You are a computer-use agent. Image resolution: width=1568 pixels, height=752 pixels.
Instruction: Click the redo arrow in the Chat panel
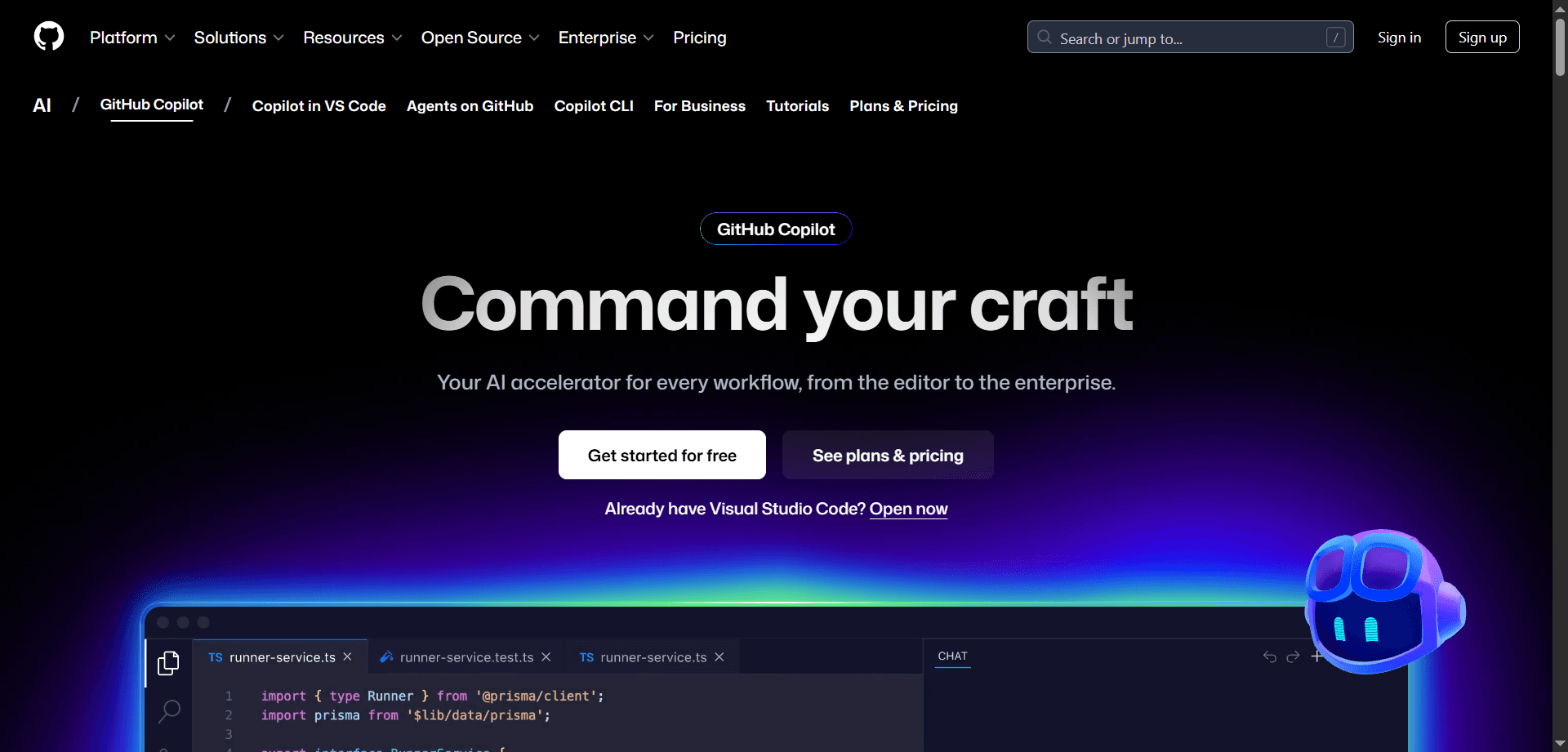(x=1294, y=656)
